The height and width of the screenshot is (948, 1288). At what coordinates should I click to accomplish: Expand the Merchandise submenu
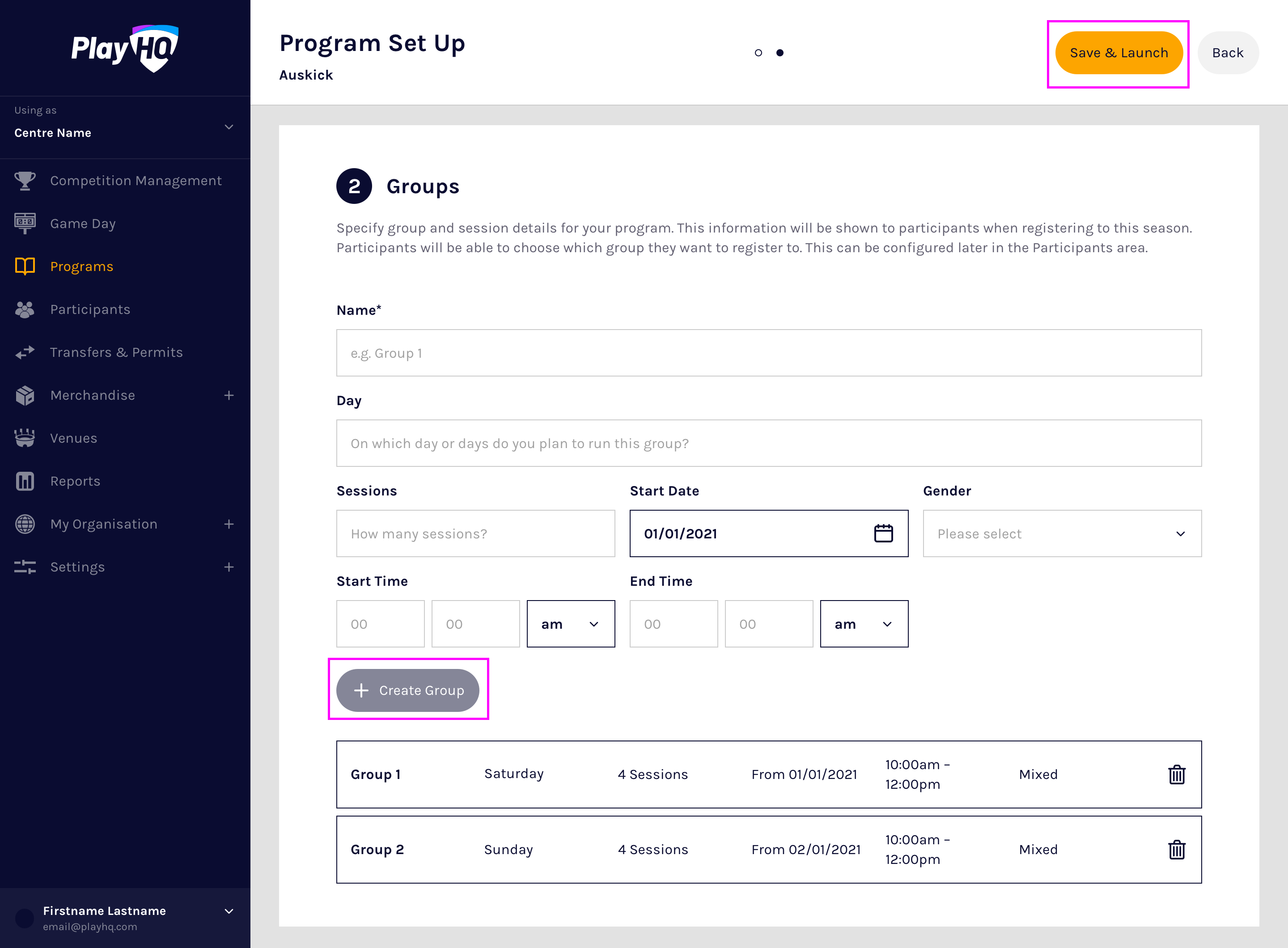click(229, 395)
